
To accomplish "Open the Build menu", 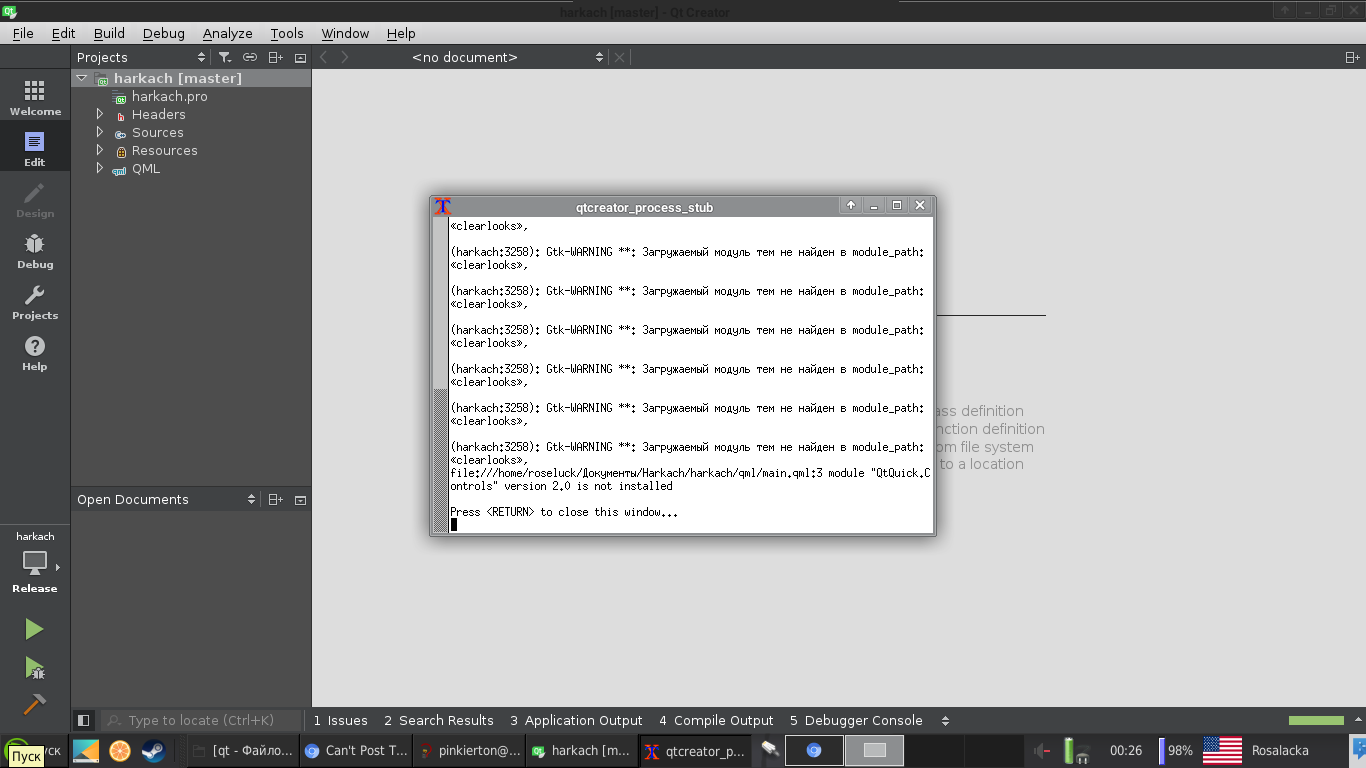I will 109,33.
